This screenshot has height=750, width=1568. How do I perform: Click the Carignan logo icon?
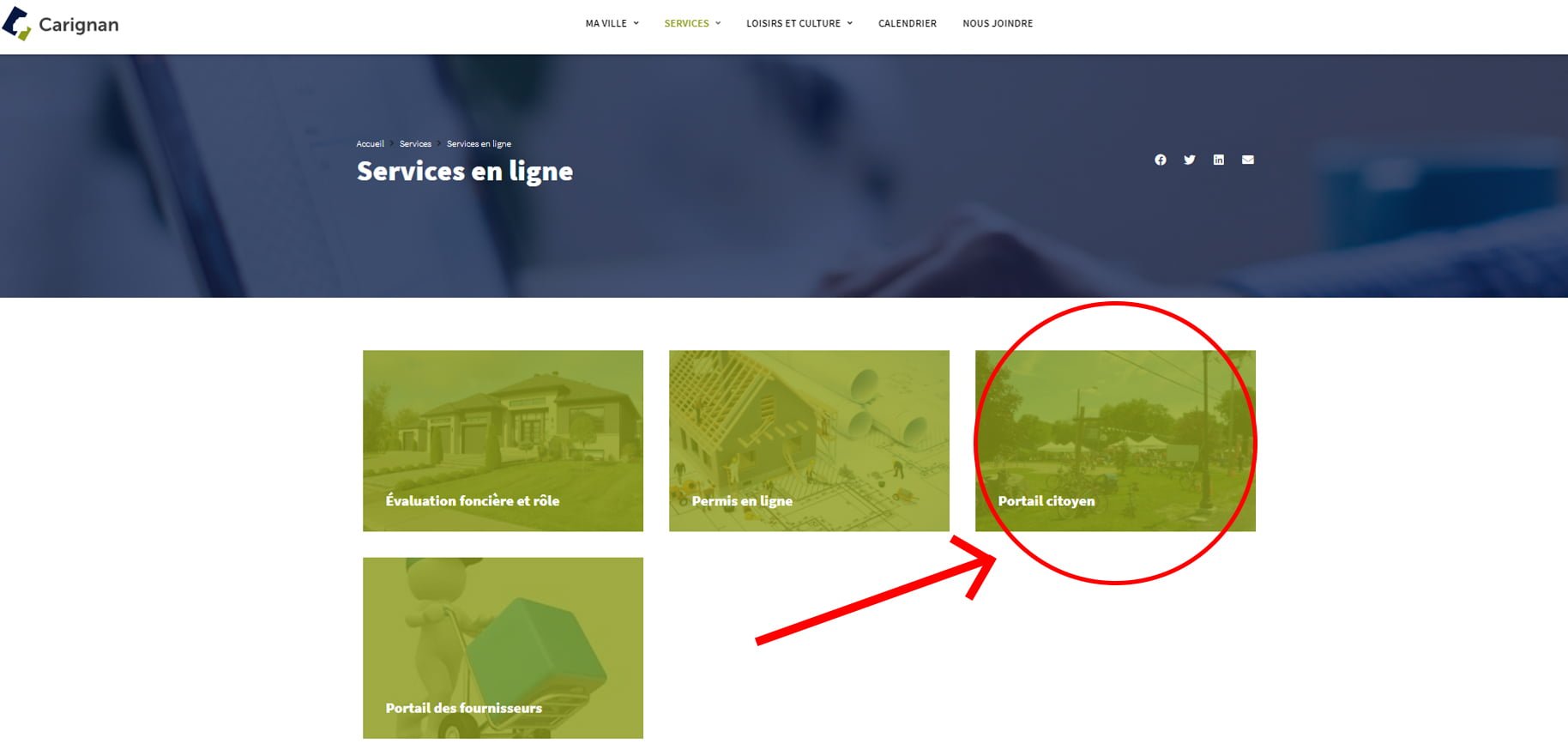pyautogui.click(x=16, y=24)
